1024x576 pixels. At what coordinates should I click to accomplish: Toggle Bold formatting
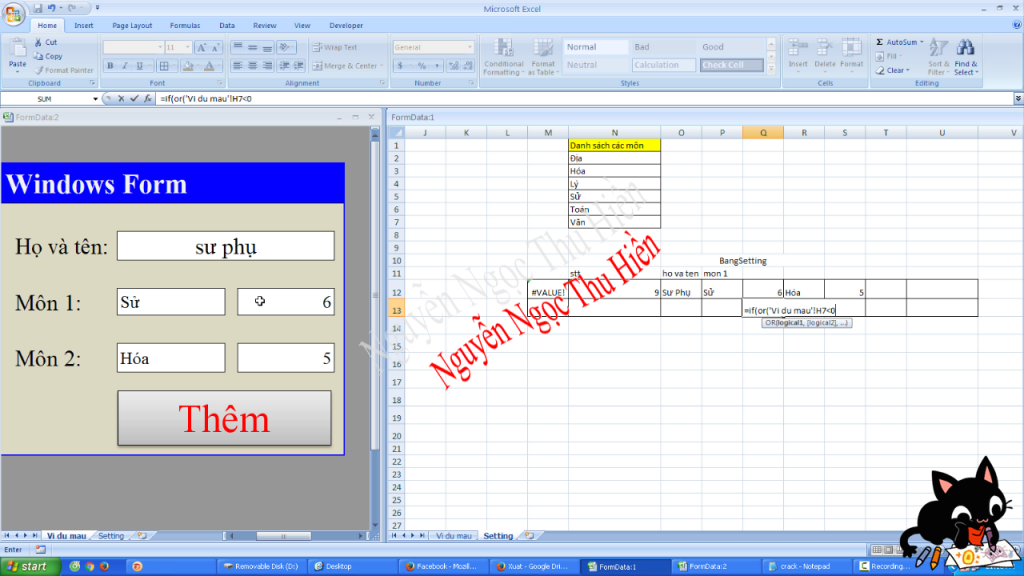[x=110, y=66]
